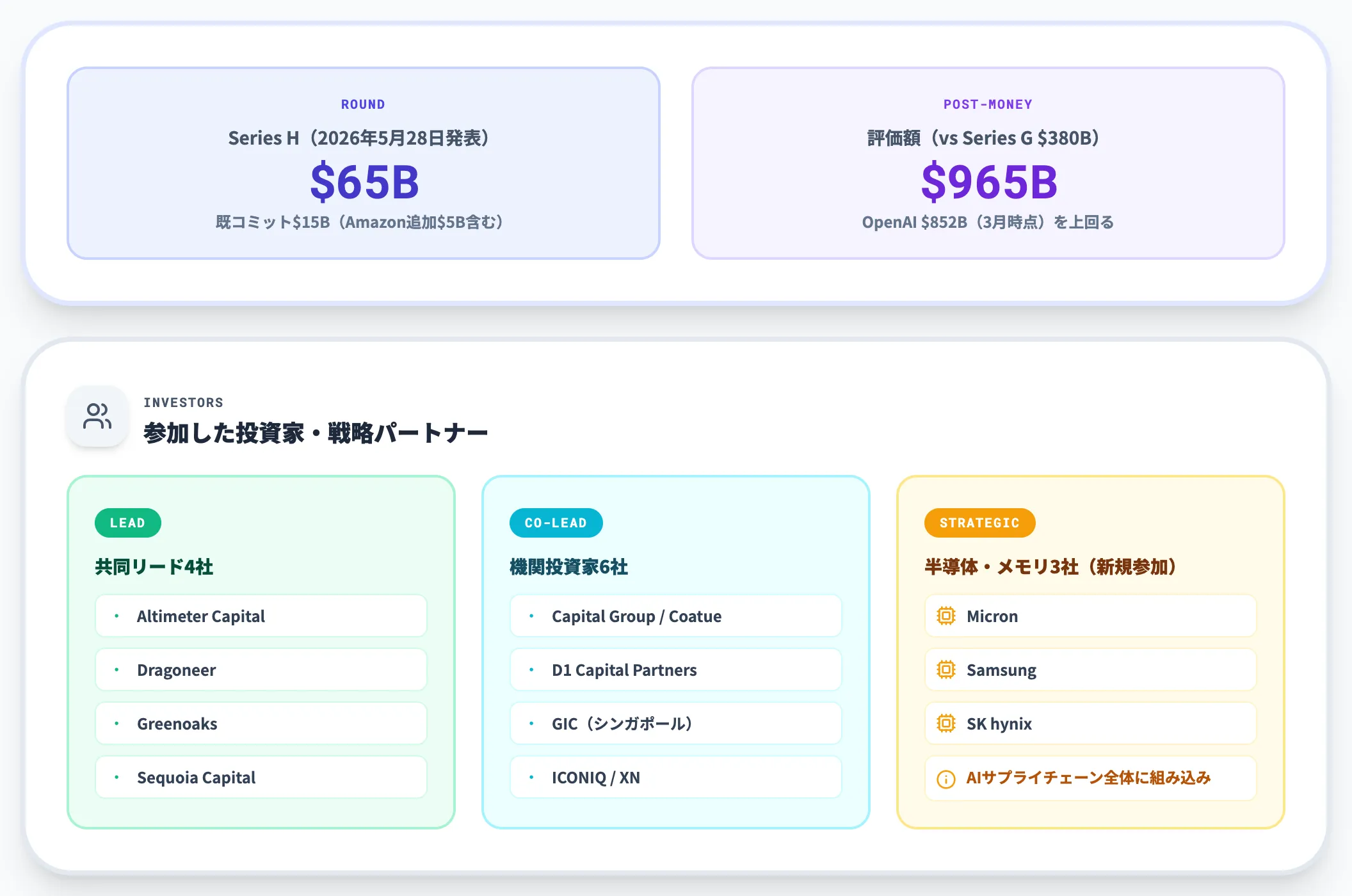This screenshot has height=896, width=1352.
Task: Click the $65B round amount
Action: [364, 182]
